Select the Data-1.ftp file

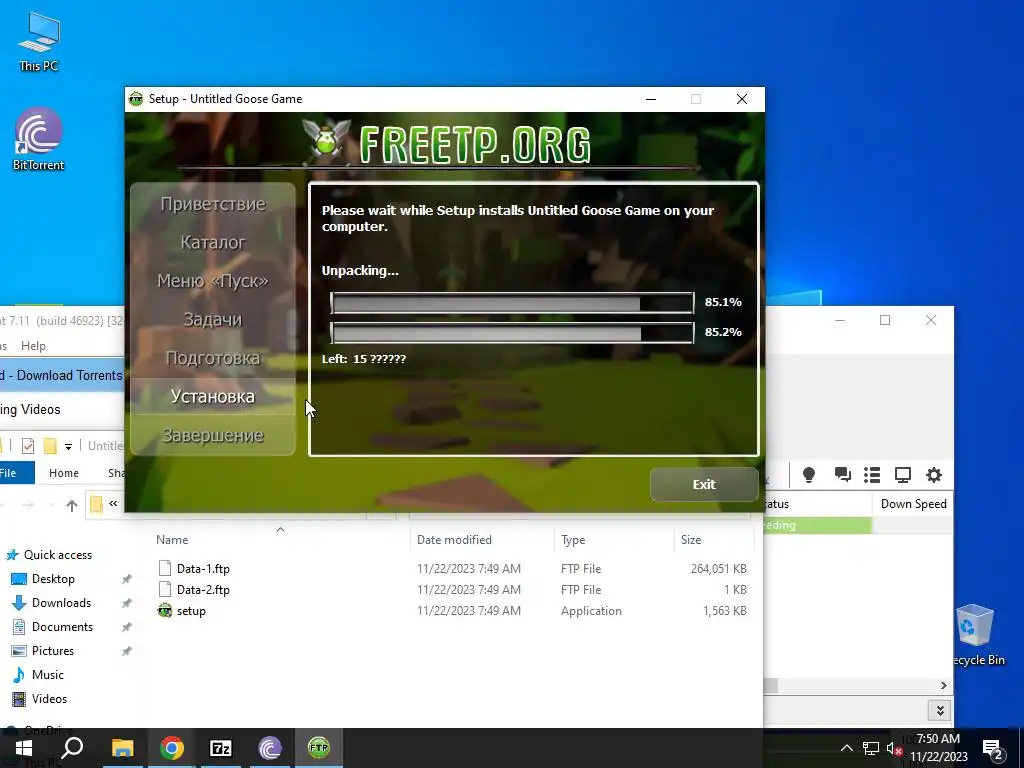tap(203, 569)
